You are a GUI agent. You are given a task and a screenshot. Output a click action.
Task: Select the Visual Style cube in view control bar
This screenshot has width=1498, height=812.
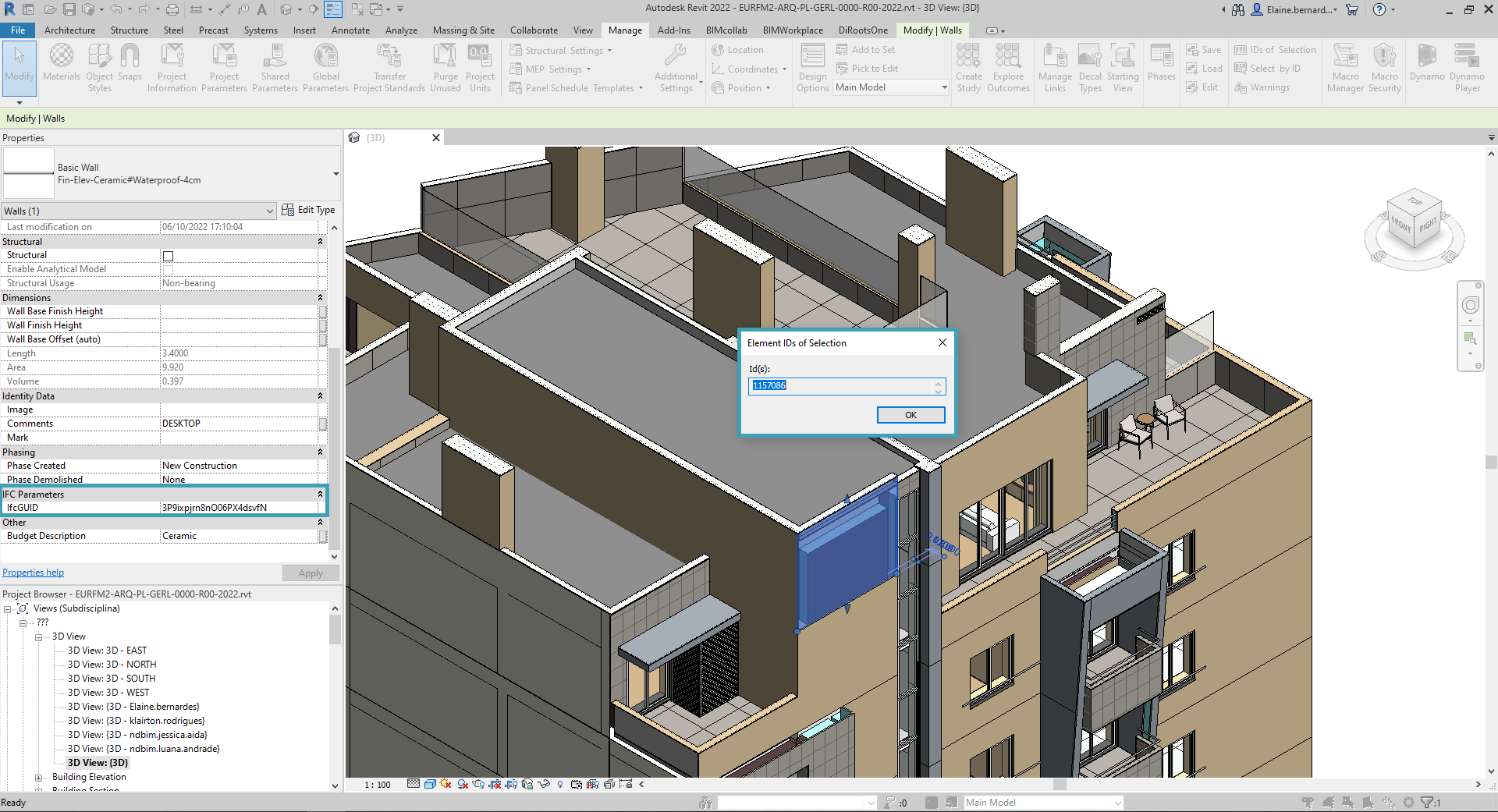click(x=430, y=784)
